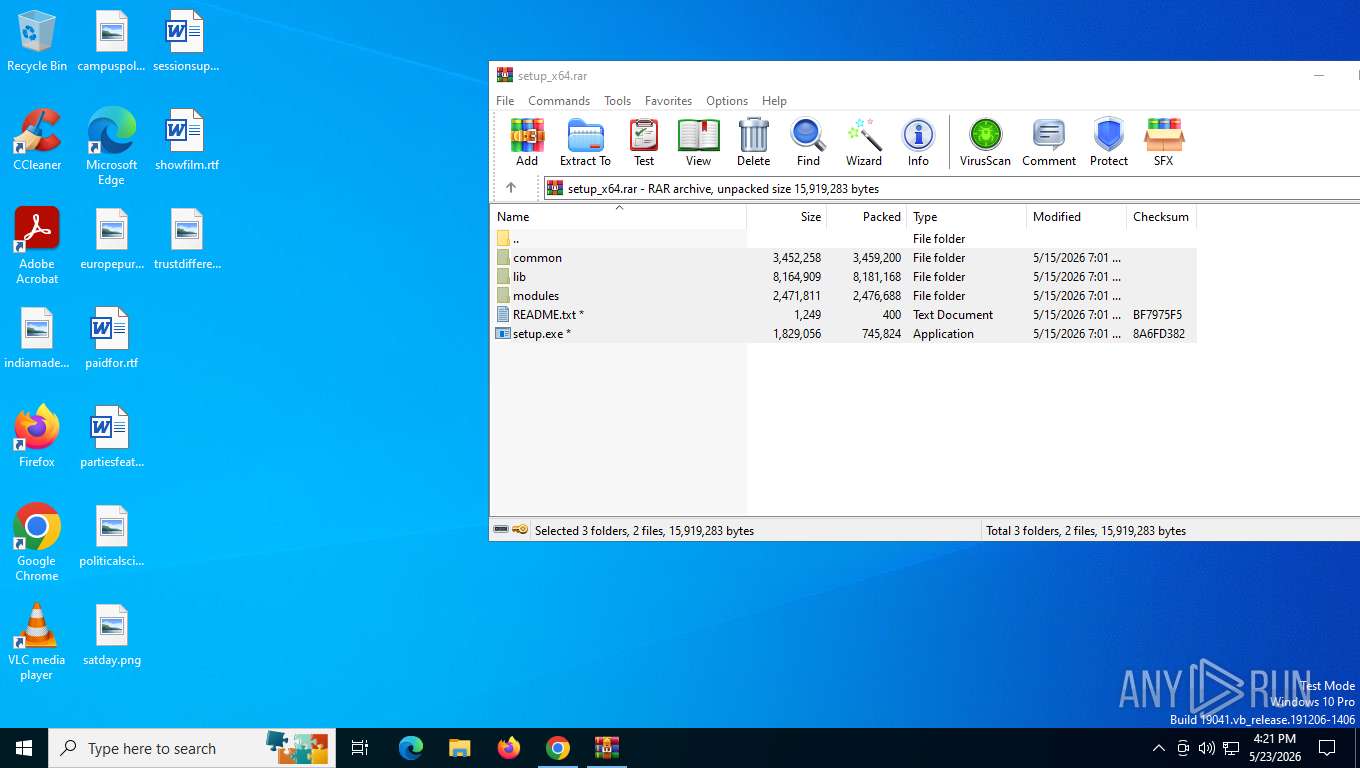
Task: Sort by the Packed column header
Action: coord(866,217)
